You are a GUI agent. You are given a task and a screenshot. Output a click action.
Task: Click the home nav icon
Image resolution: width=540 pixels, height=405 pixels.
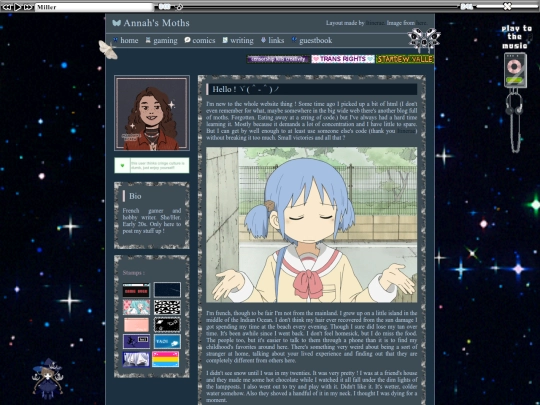[x=115, y=40]
